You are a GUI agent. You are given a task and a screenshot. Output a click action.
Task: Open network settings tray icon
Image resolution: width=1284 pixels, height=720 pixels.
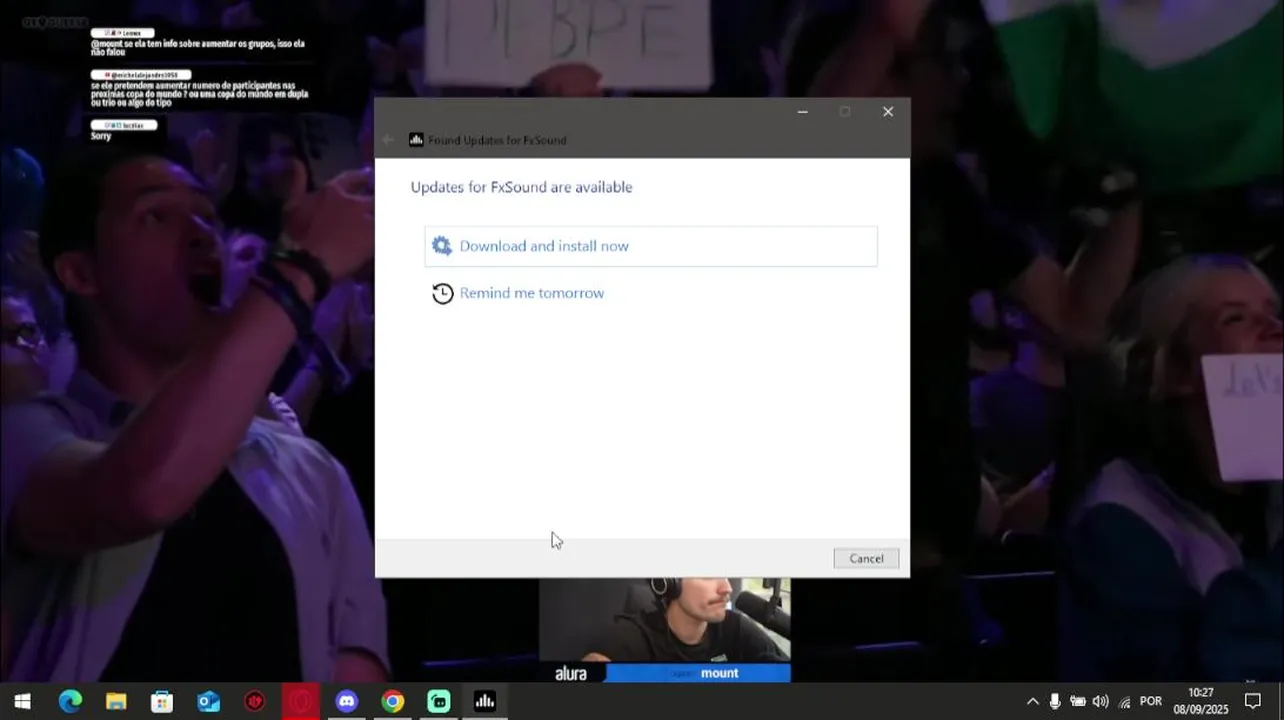[x=1124, y=701]
